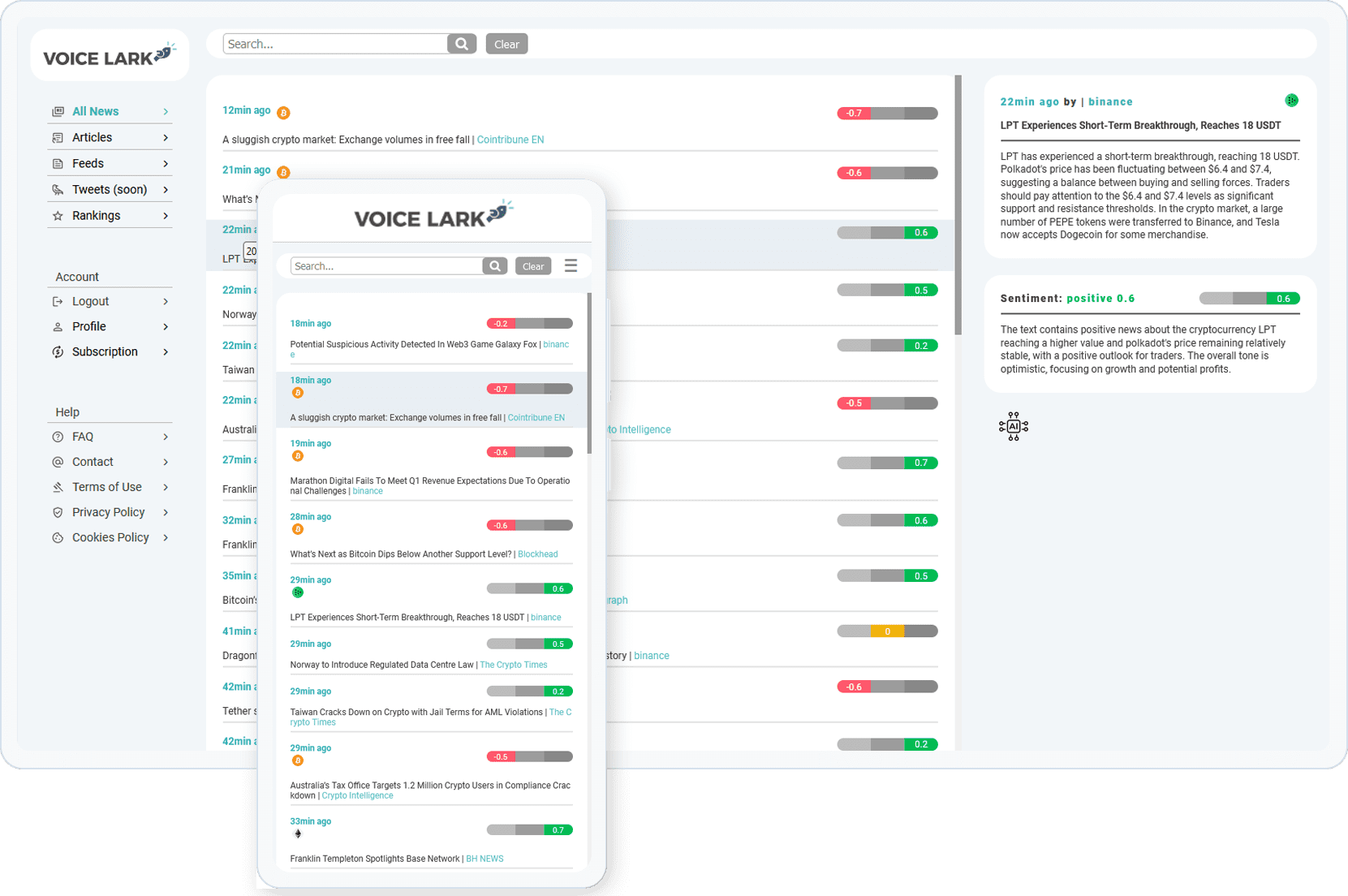This screenshot has width=1348, height=896.
Task: Click into the desktop Search field
Action: pos(334,44)
